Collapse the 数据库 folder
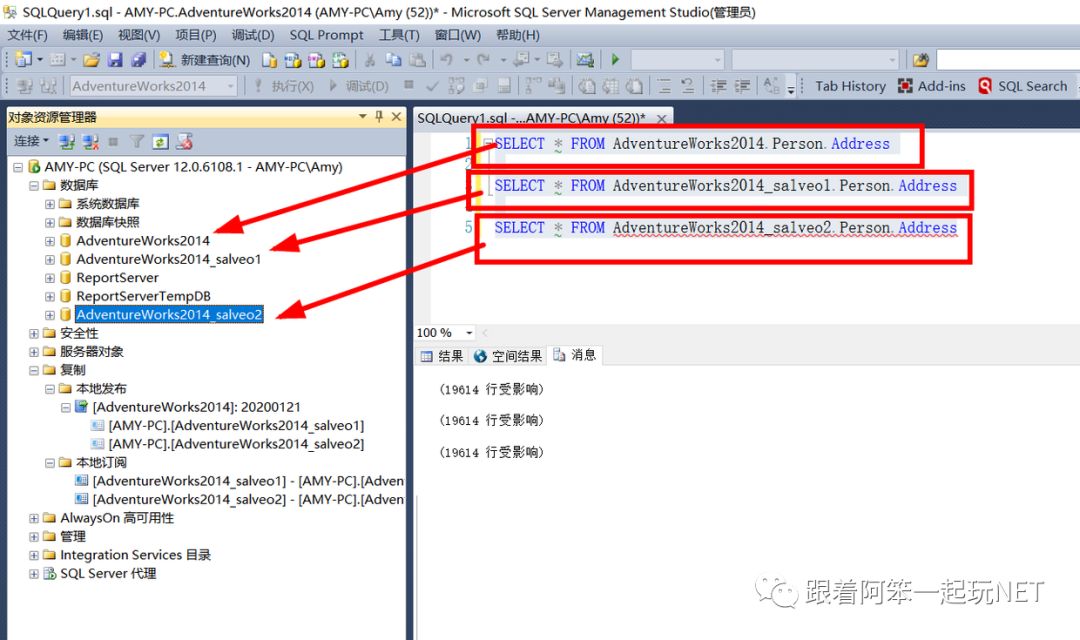The height and width of the screenshot is (640, 1080). point(34,185)
